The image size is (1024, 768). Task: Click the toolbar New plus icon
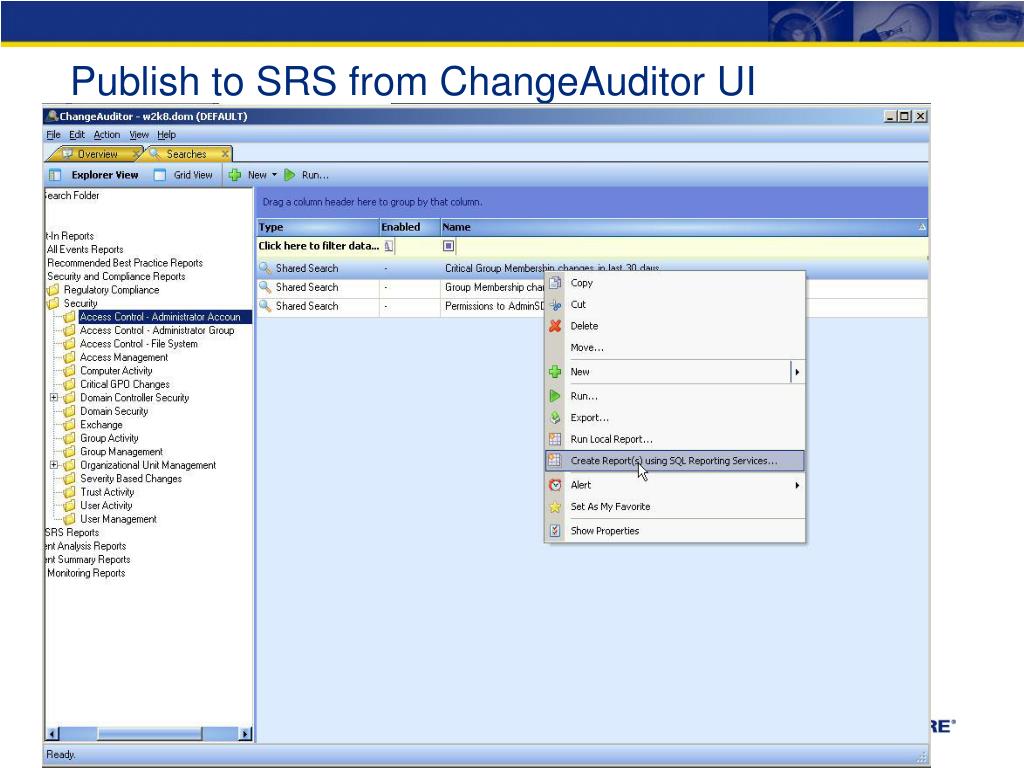pos(235,175)
